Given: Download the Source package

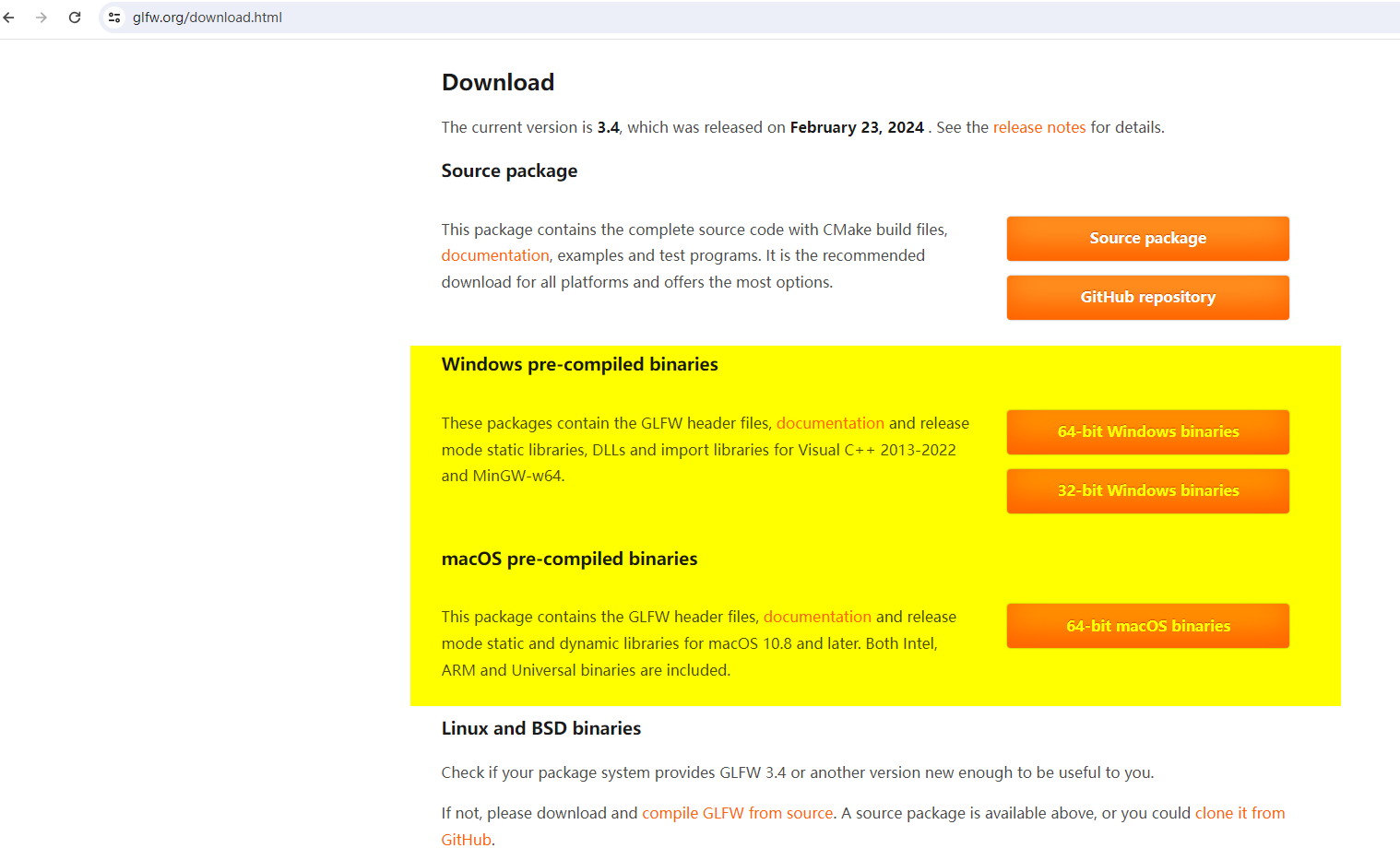Looking at the screenshot, I should tap(1148, 239).
